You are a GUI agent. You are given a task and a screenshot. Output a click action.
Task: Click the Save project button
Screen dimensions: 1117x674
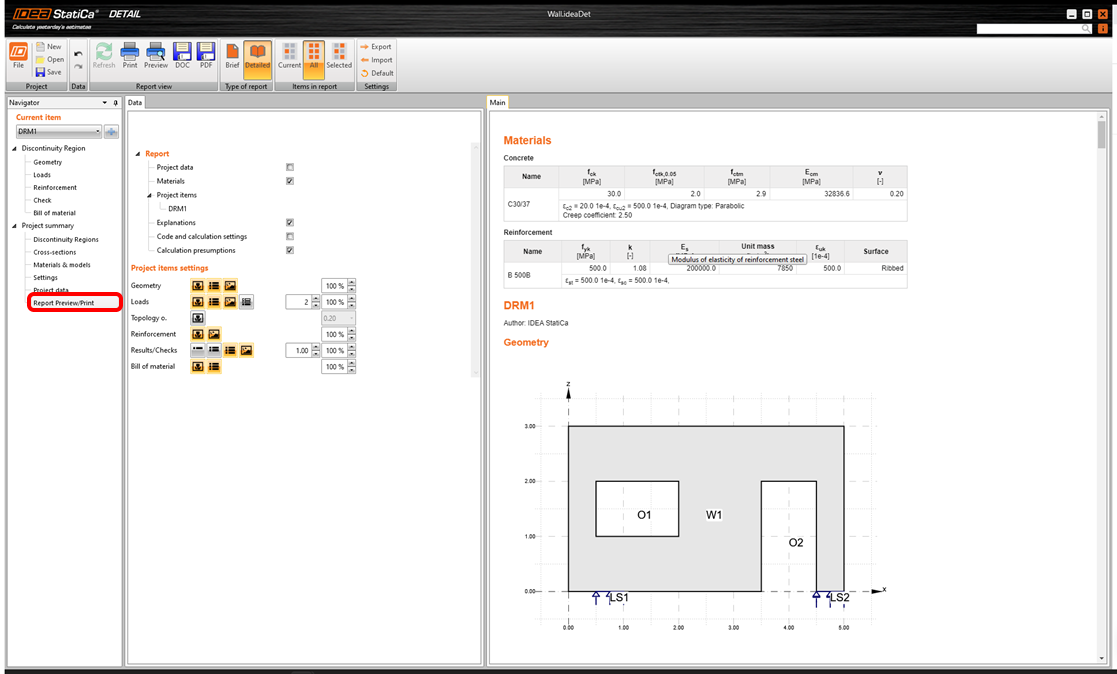pyautogui.click(x=48, y=72)
